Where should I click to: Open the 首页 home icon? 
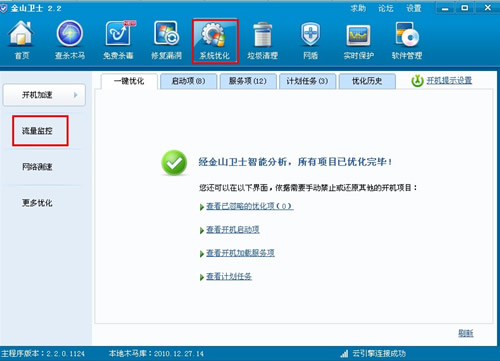click(x=21, y=33)
